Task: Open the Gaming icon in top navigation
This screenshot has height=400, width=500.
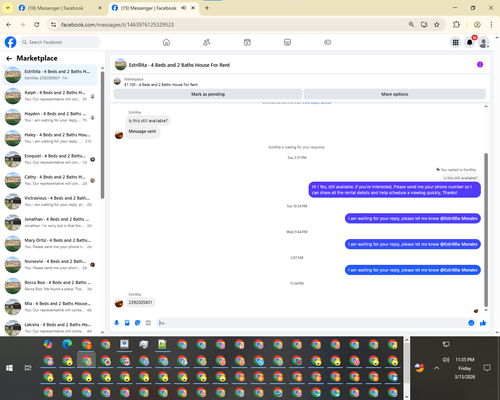Action: (x=328, y=42)
